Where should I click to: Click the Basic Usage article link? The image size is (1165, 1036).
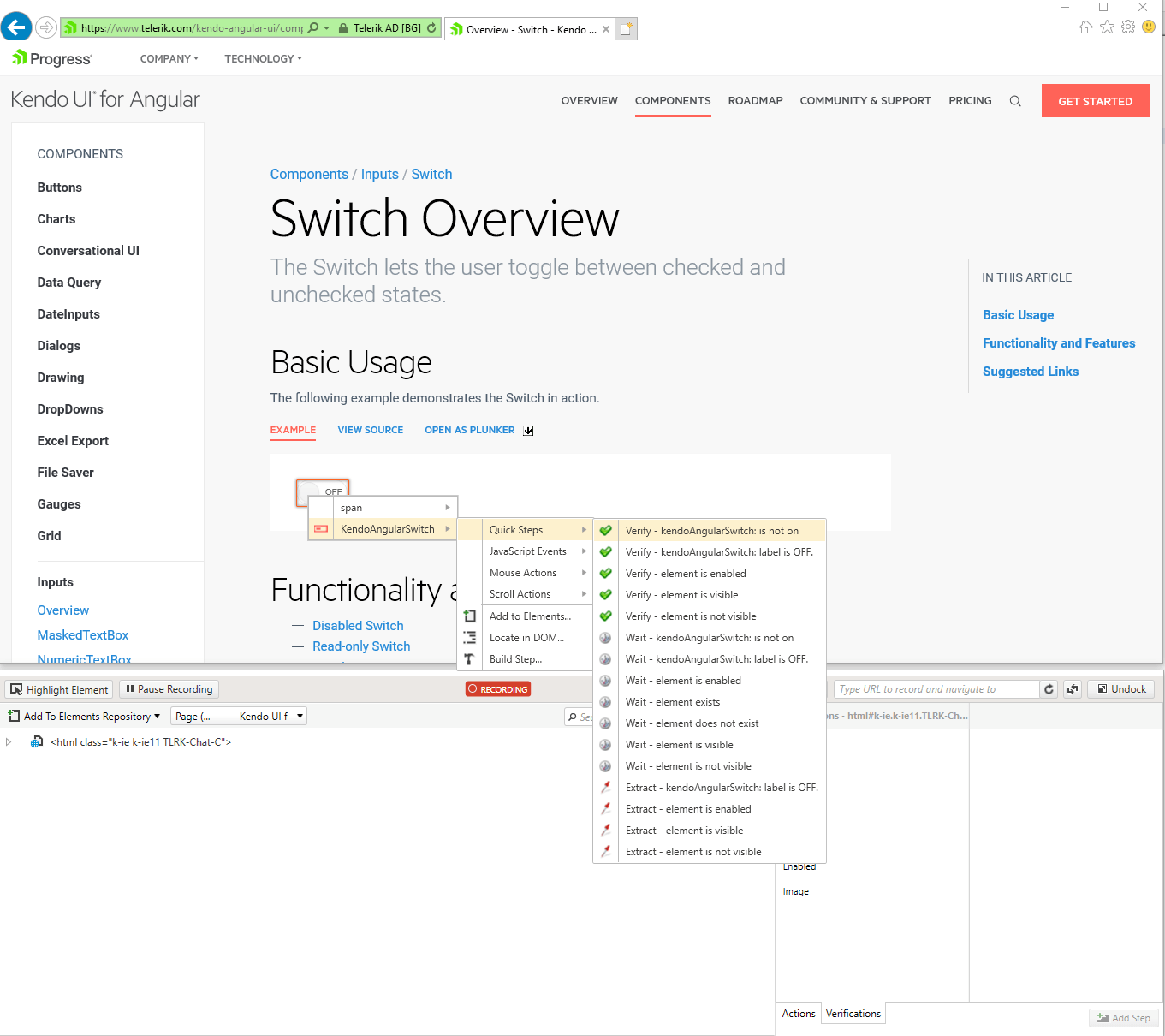tap(1018, 315)
